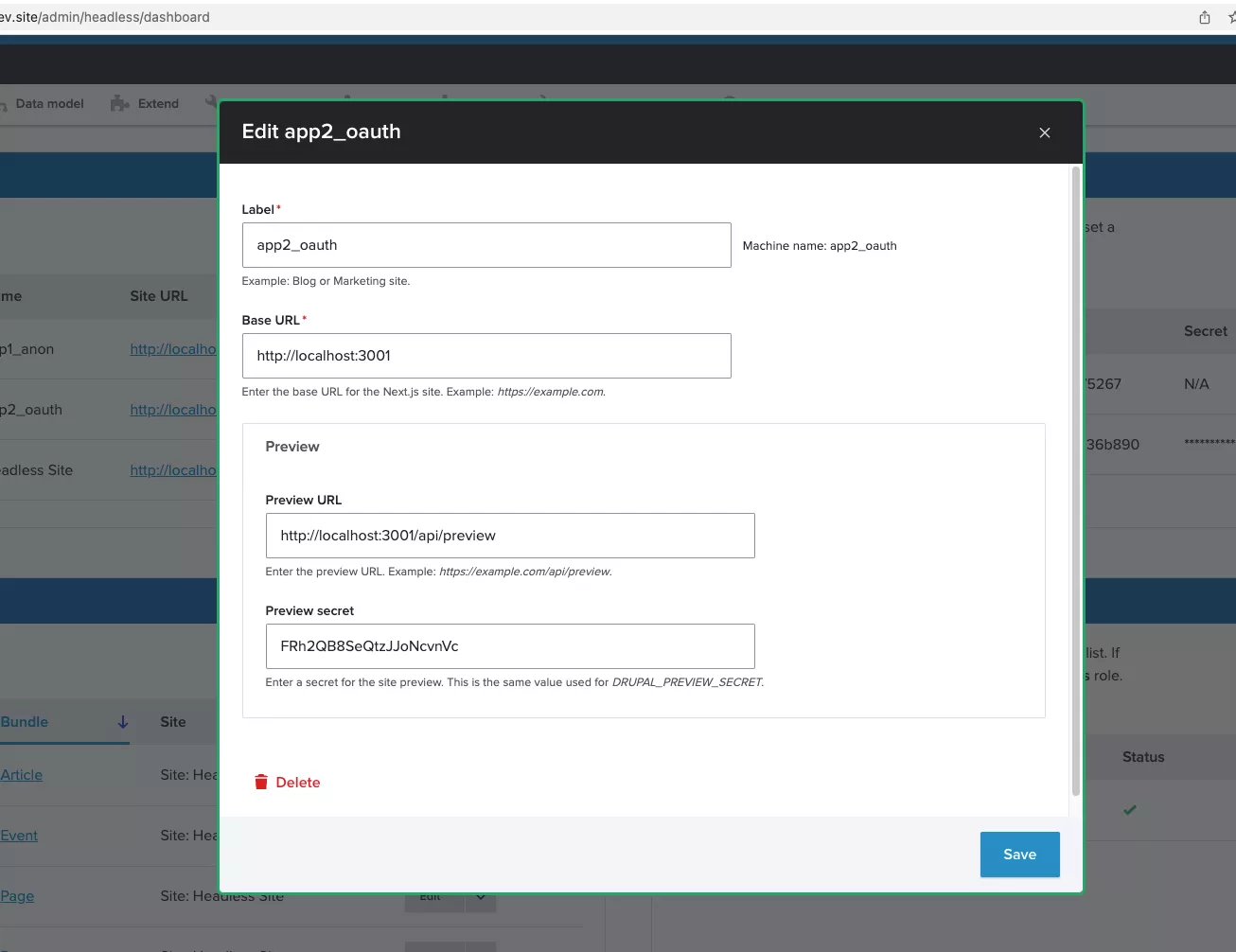
Task: Open the Article bundle link
Action: pyautogui.click(x=22, y=775)
